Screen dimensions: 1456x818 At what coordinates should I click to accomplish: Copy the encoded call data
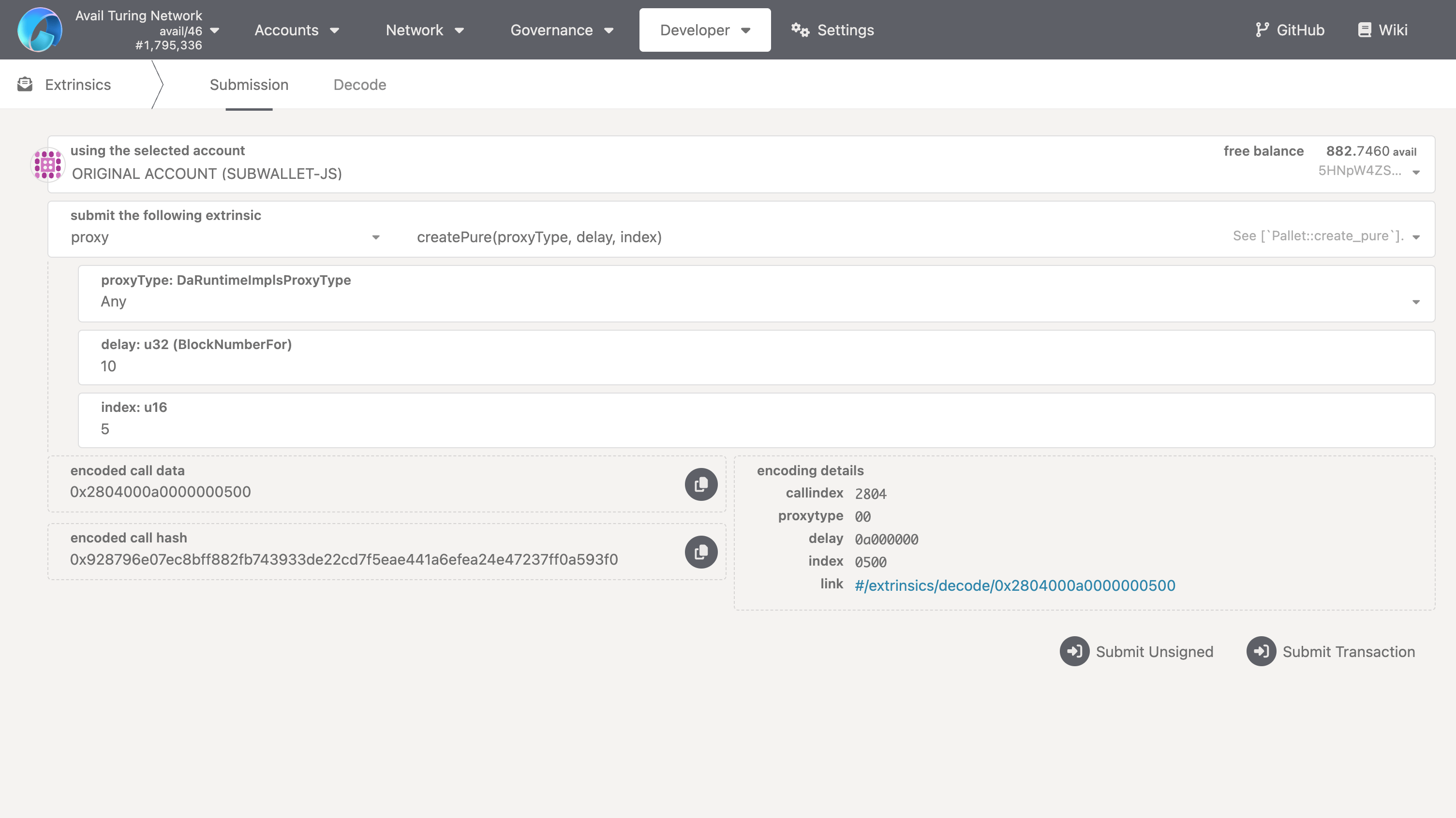point(701,484)
